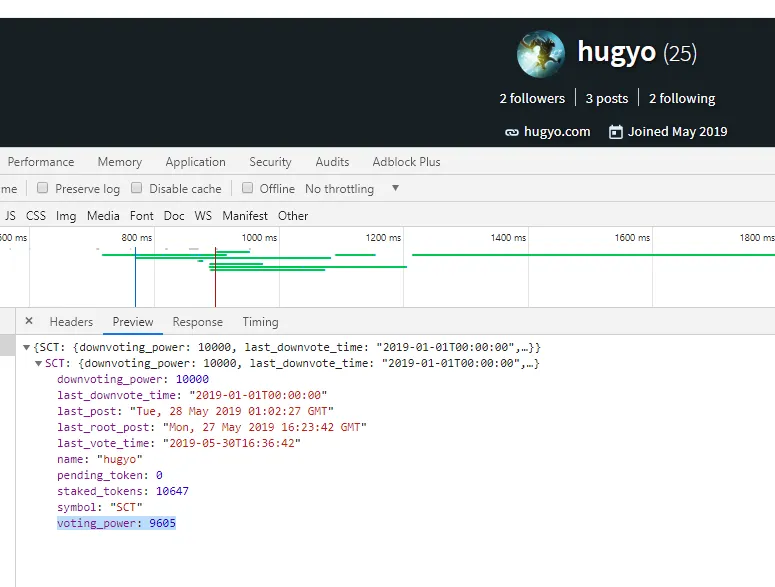Screen dimensions: 775x587
Task: Filter requests by Font
Action: (x=141, y=216)
